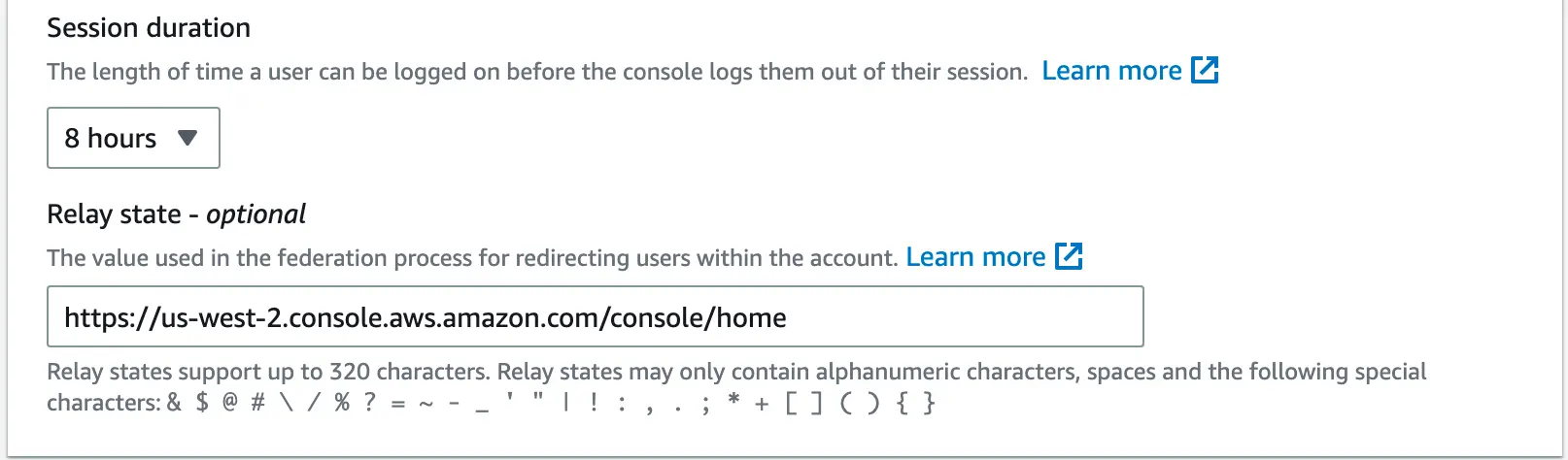Click external link icon after Relay state description
This screenshot has width=1568, height=460.
click(1069, 256)
